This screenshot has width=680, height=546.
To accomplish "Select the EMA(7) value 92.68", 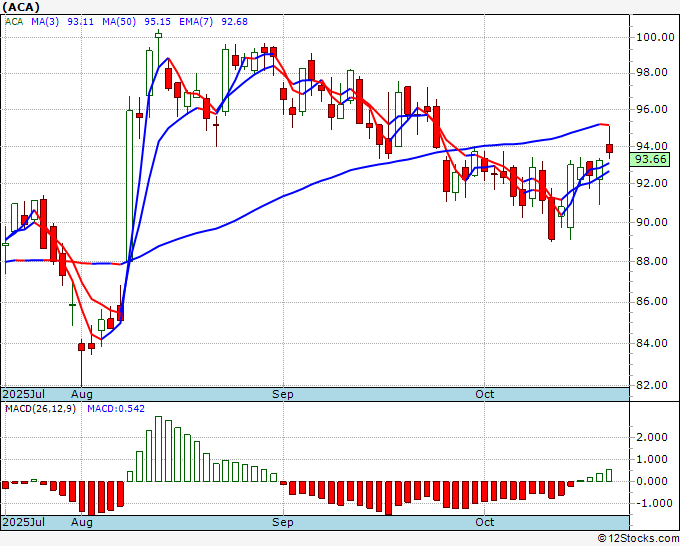I will [235, 22].
